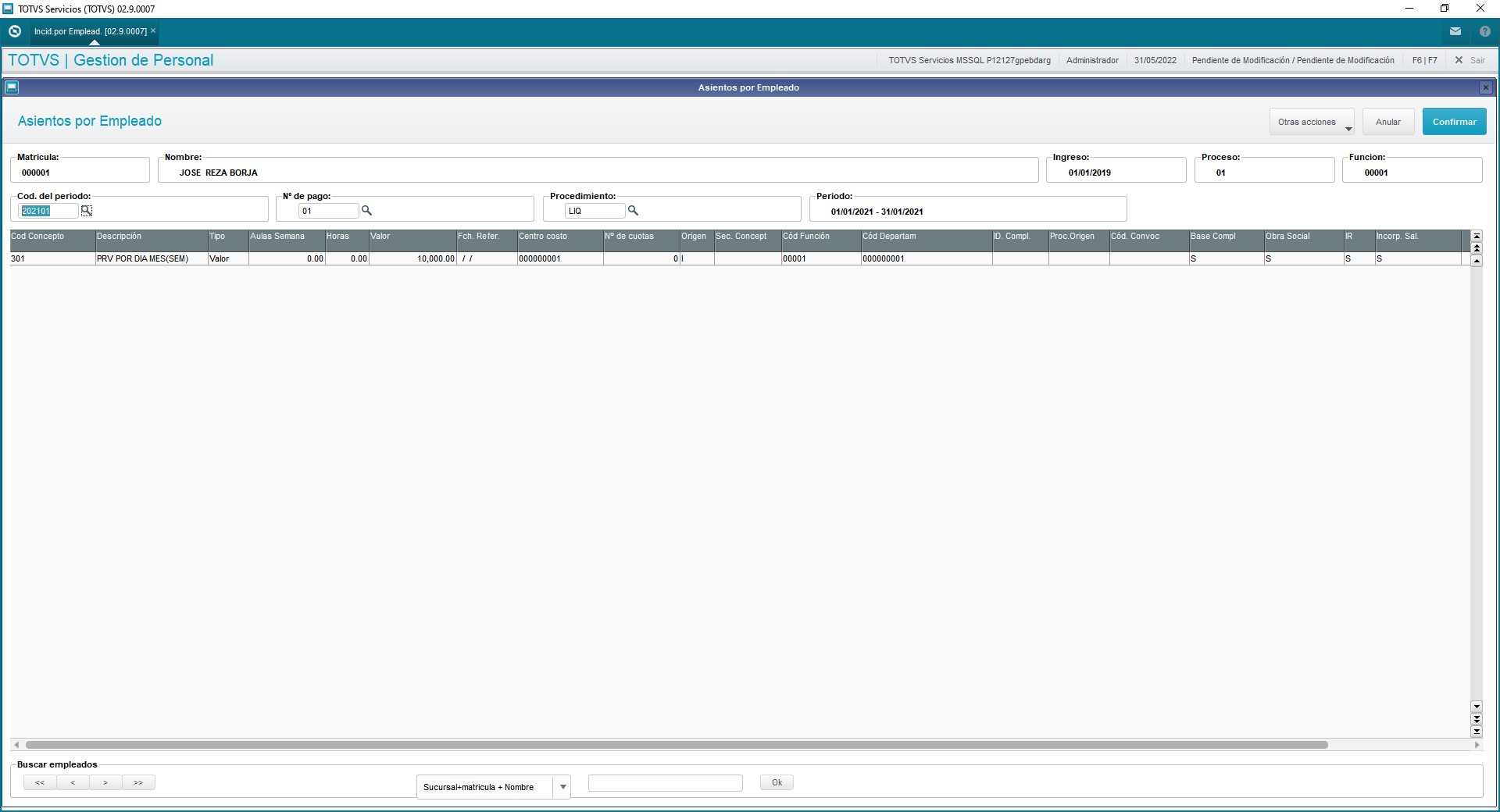Click the Ok search button

pyautogui.click(x=777, y=782)
